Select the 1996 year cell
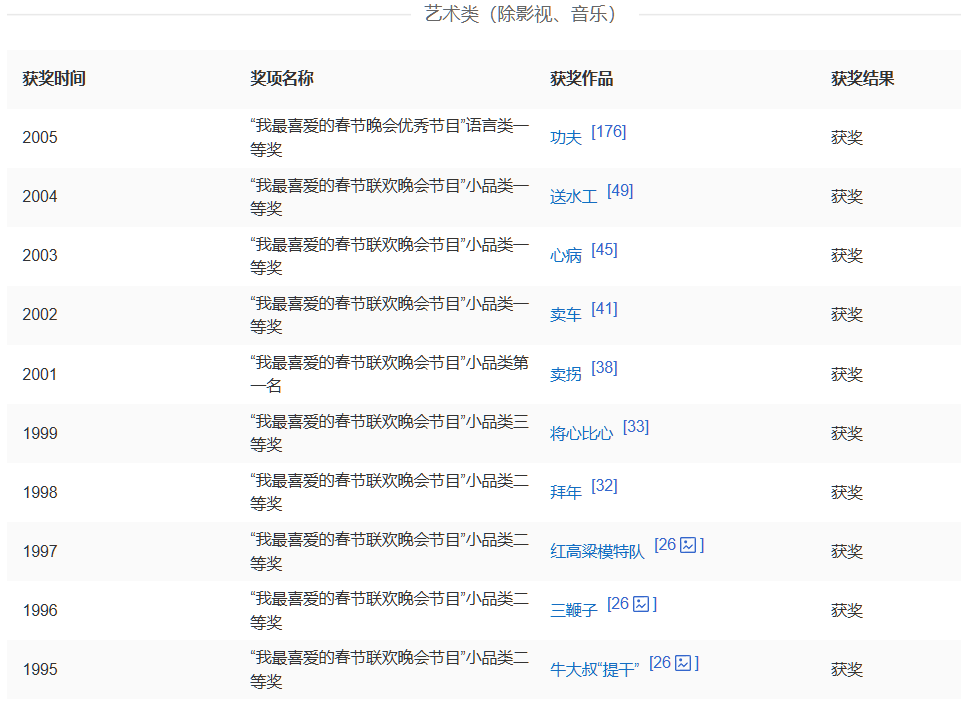 point(40,610)
